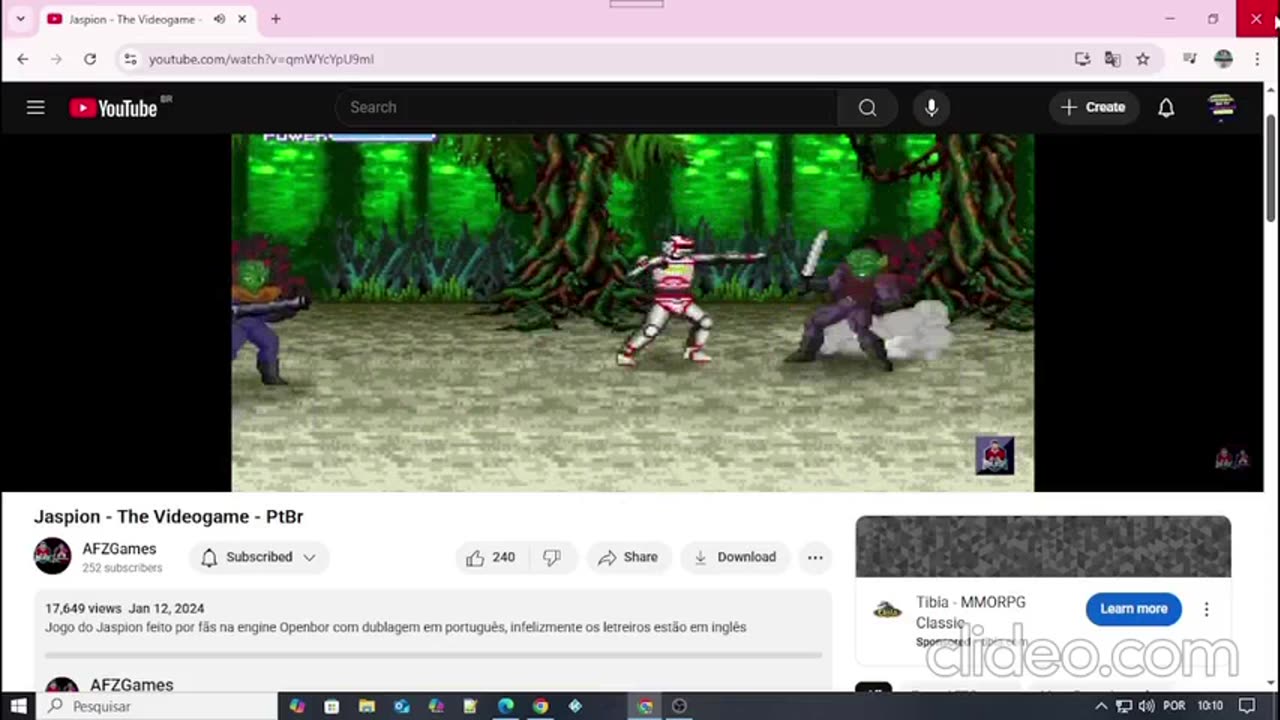1280x720 pixels.
Task: Open more actions menu beside Download
Action: click(815, 557)
